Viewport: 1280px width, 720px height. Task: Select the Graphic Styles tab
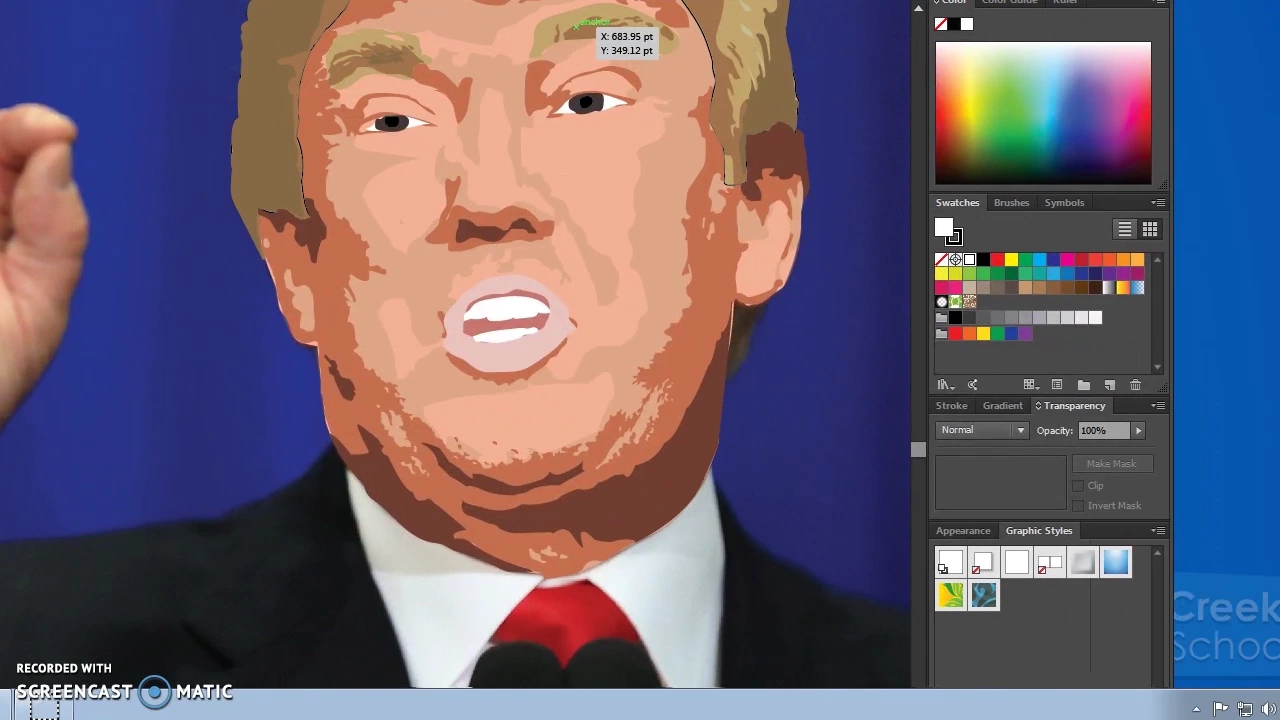pos(1039,531)
